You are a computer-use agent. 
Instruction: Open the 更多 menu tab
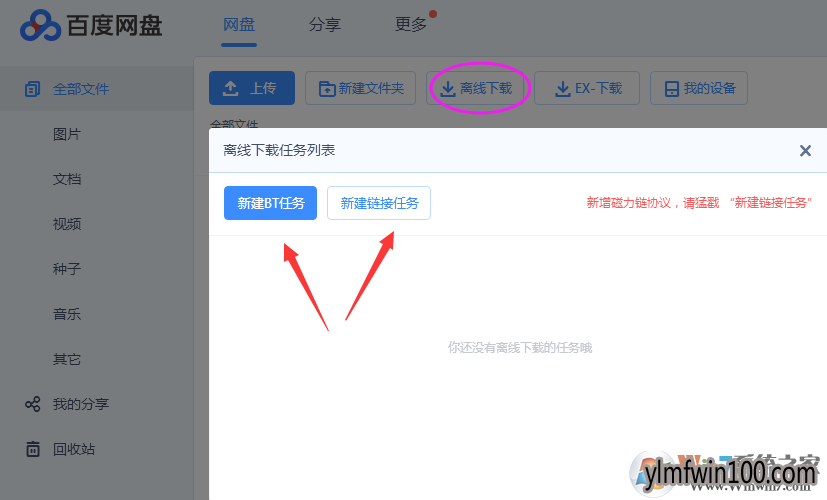[x=411, y=24]
